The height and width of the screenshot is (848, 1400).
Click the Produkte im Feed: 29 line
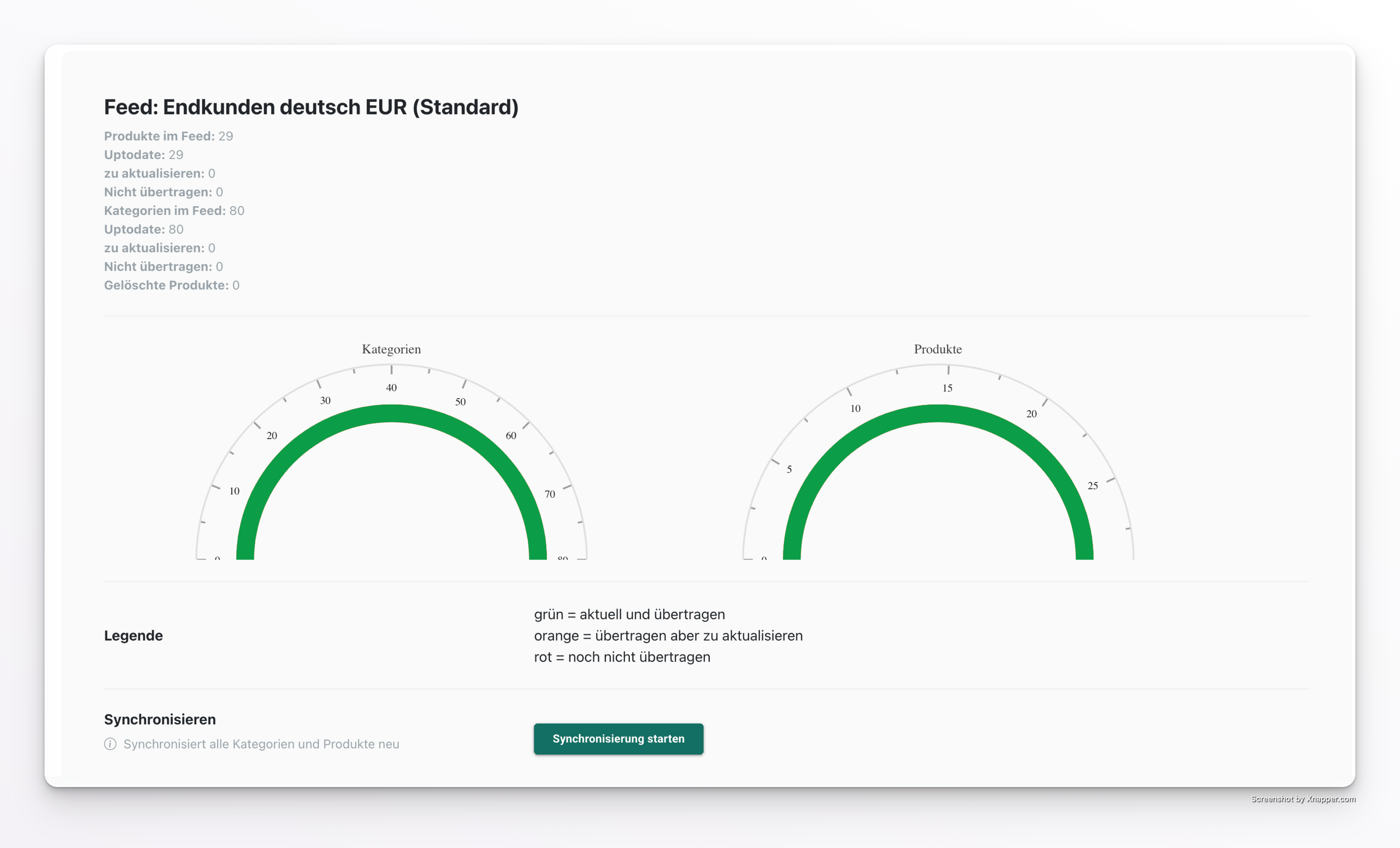(x=168, y=136)
